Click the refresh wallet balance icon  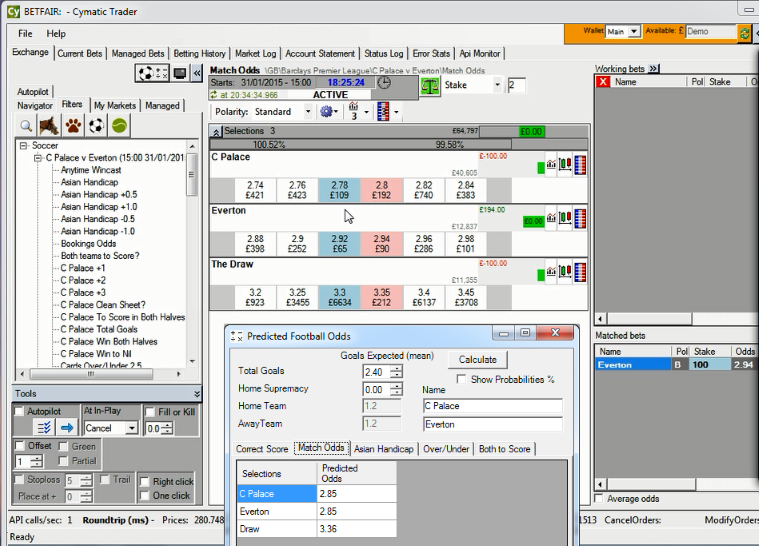744,33
